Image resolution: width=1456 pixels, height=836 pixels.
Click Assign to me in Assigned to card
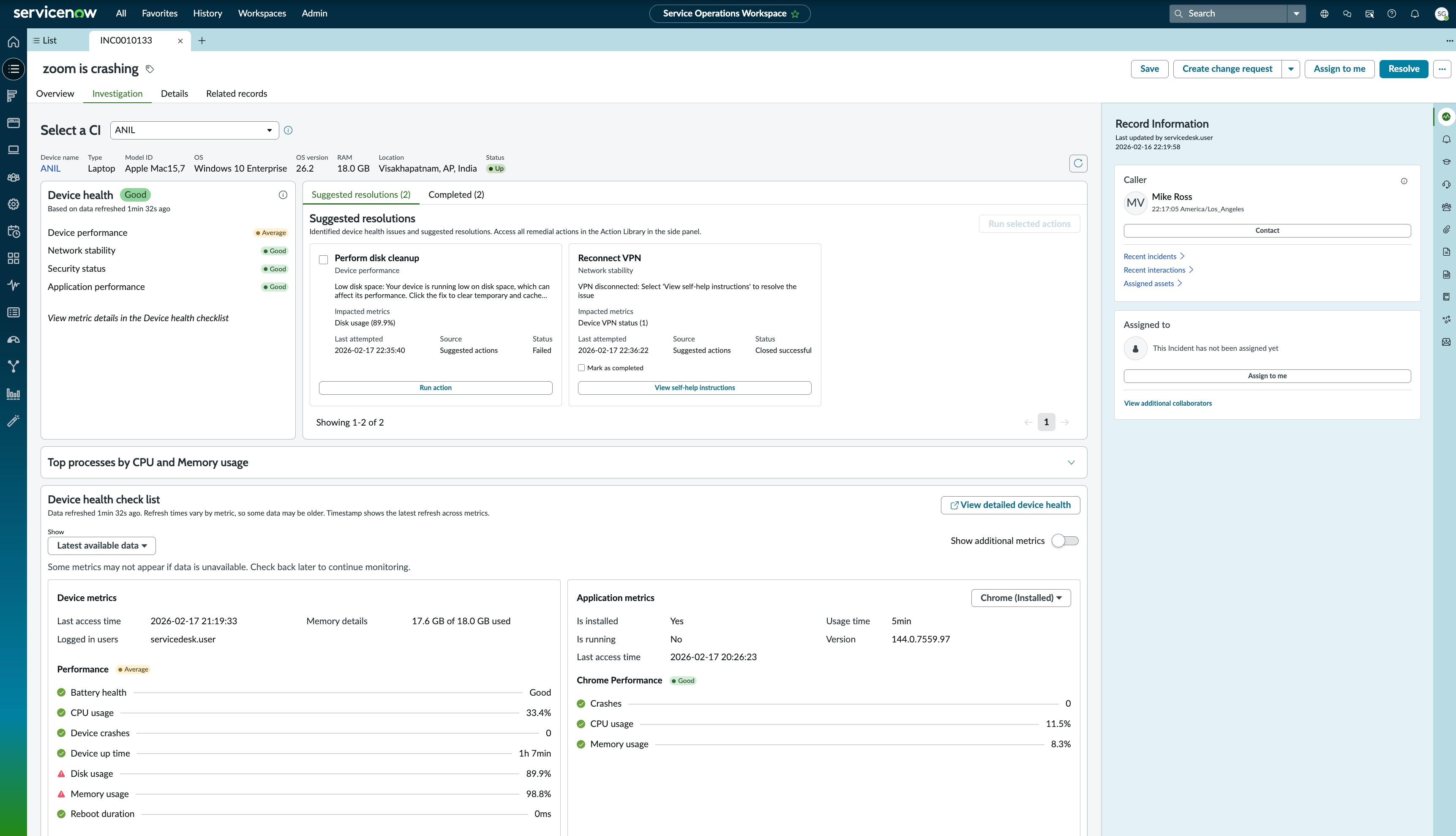coord(1267,376)
